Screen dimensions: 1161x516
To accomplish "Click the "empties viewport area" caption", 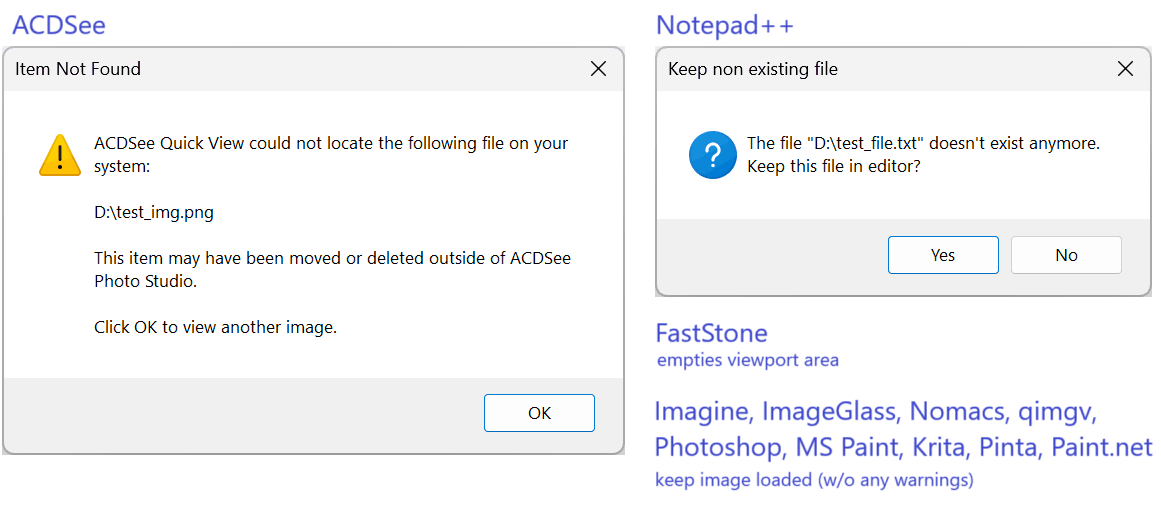I will point(747,360).
